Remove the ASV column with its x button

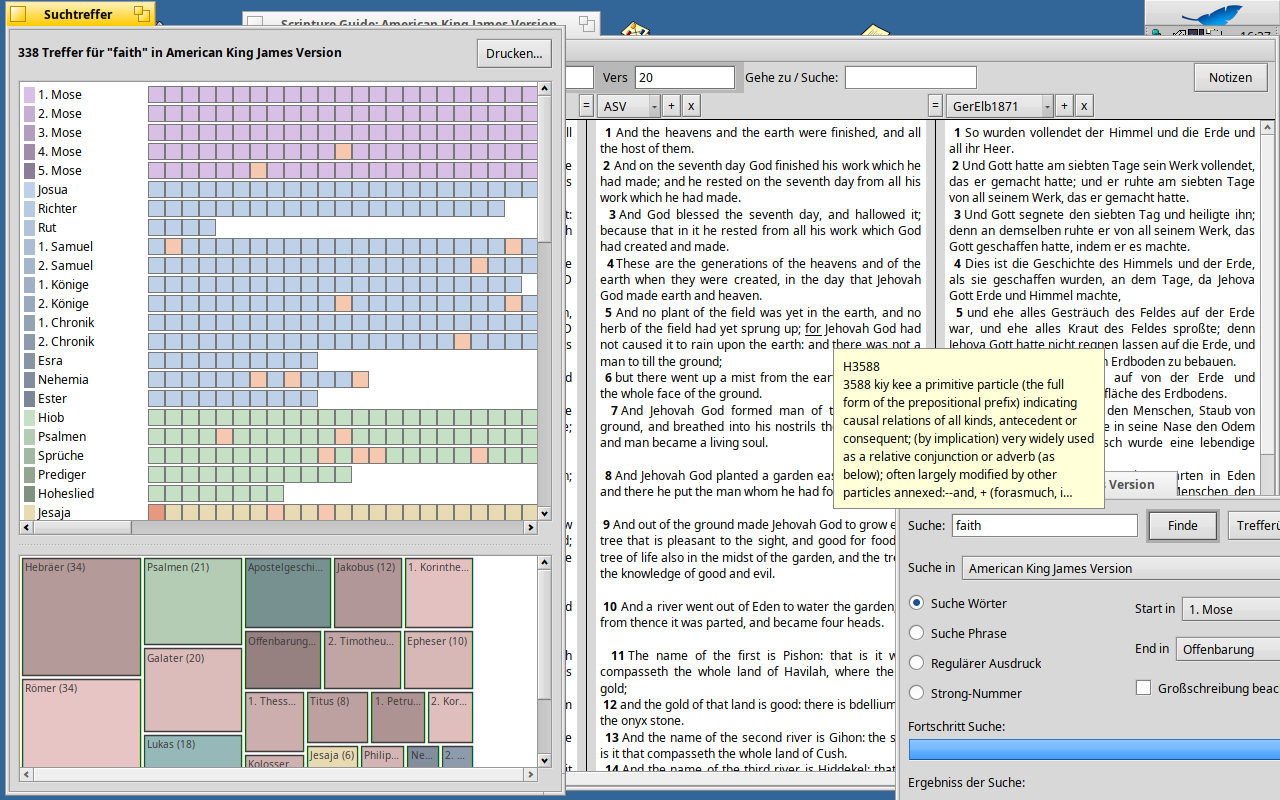(x=691, y=106)
